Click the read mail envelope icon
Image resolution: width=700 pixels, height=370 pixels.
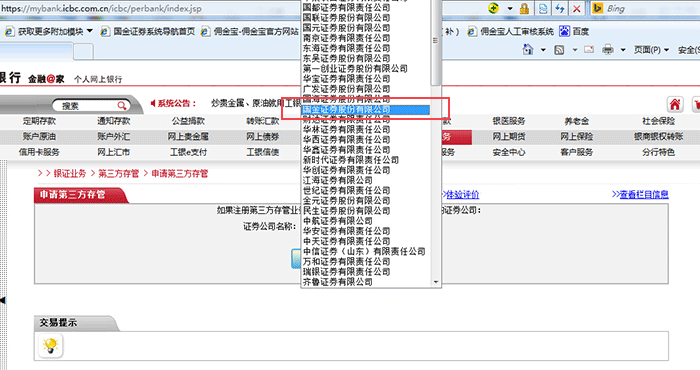pos(589,50)
